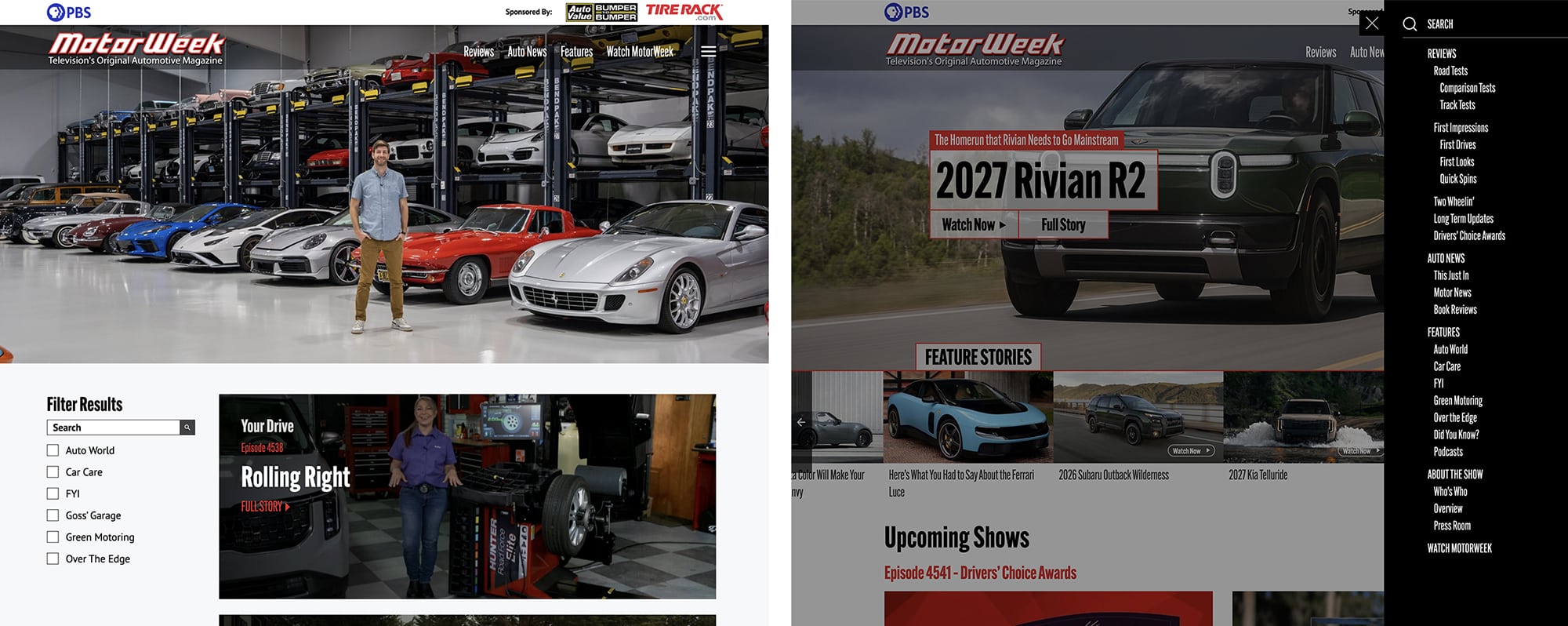The image size is (1568, 626).
Task: Open the Rolling Right headline
Action: pos(296,477)
